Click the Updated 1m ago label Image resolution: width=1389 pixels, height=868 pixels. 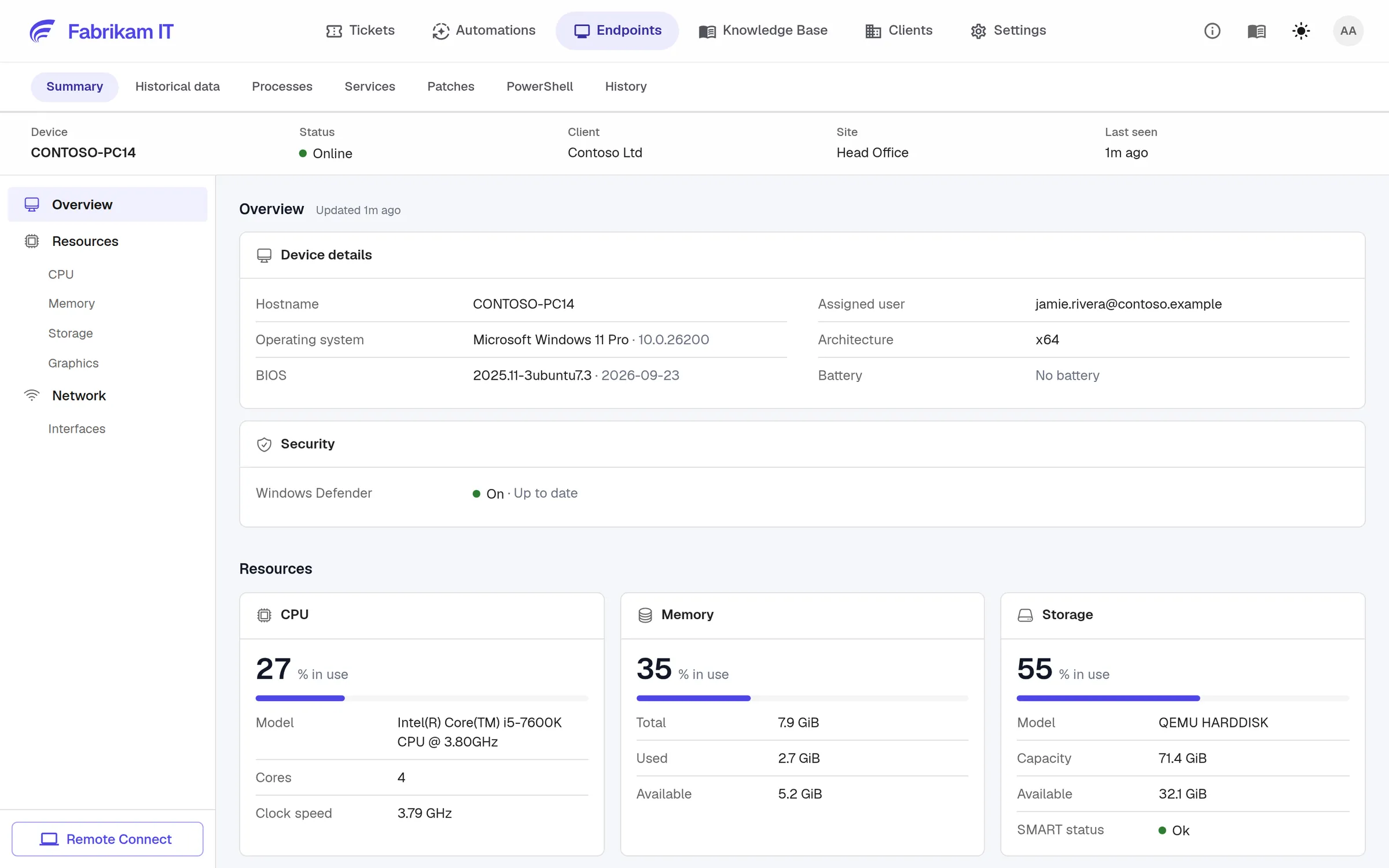(x=358, y=210)
